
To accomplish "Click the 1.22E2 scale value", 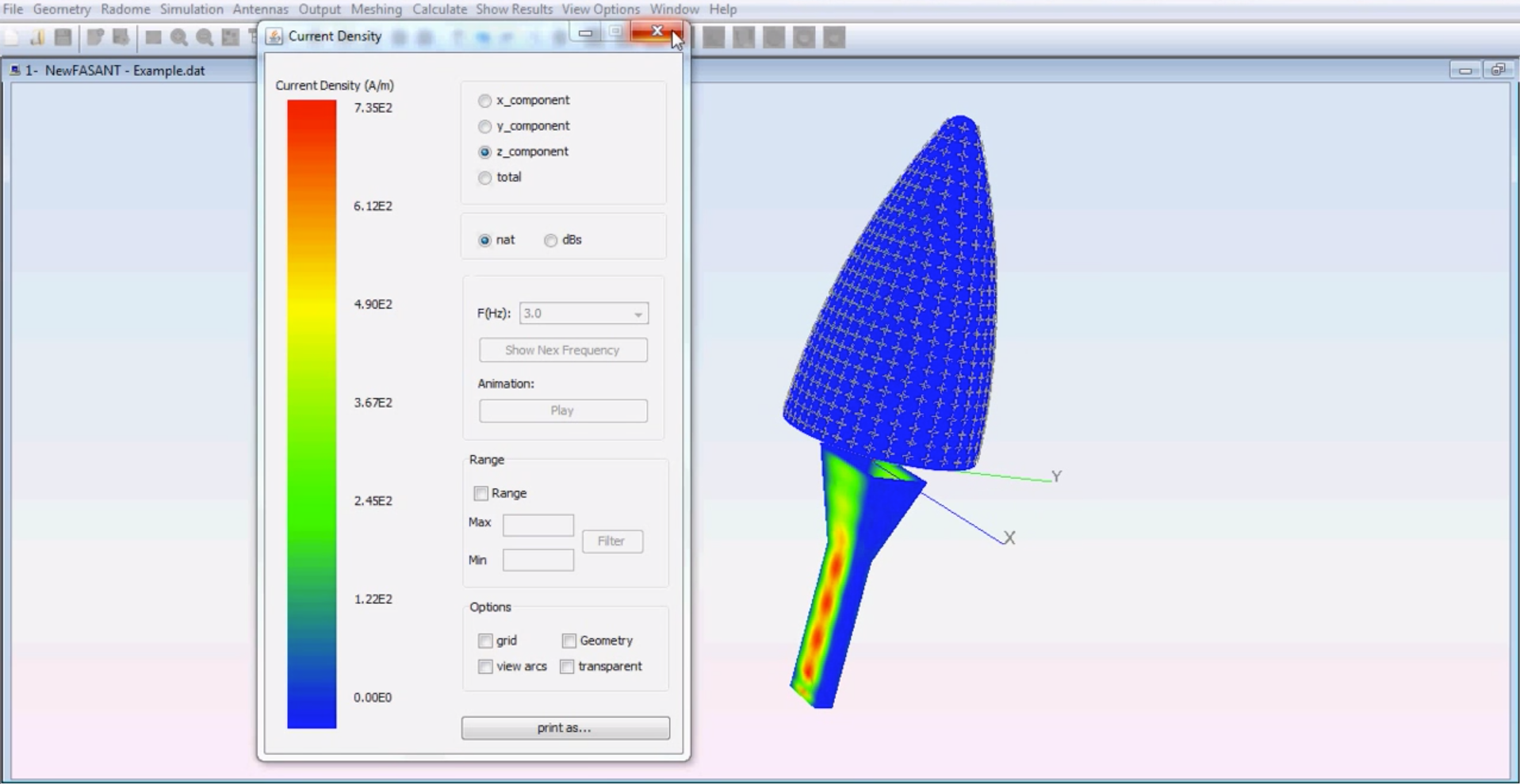I will 373,599.
